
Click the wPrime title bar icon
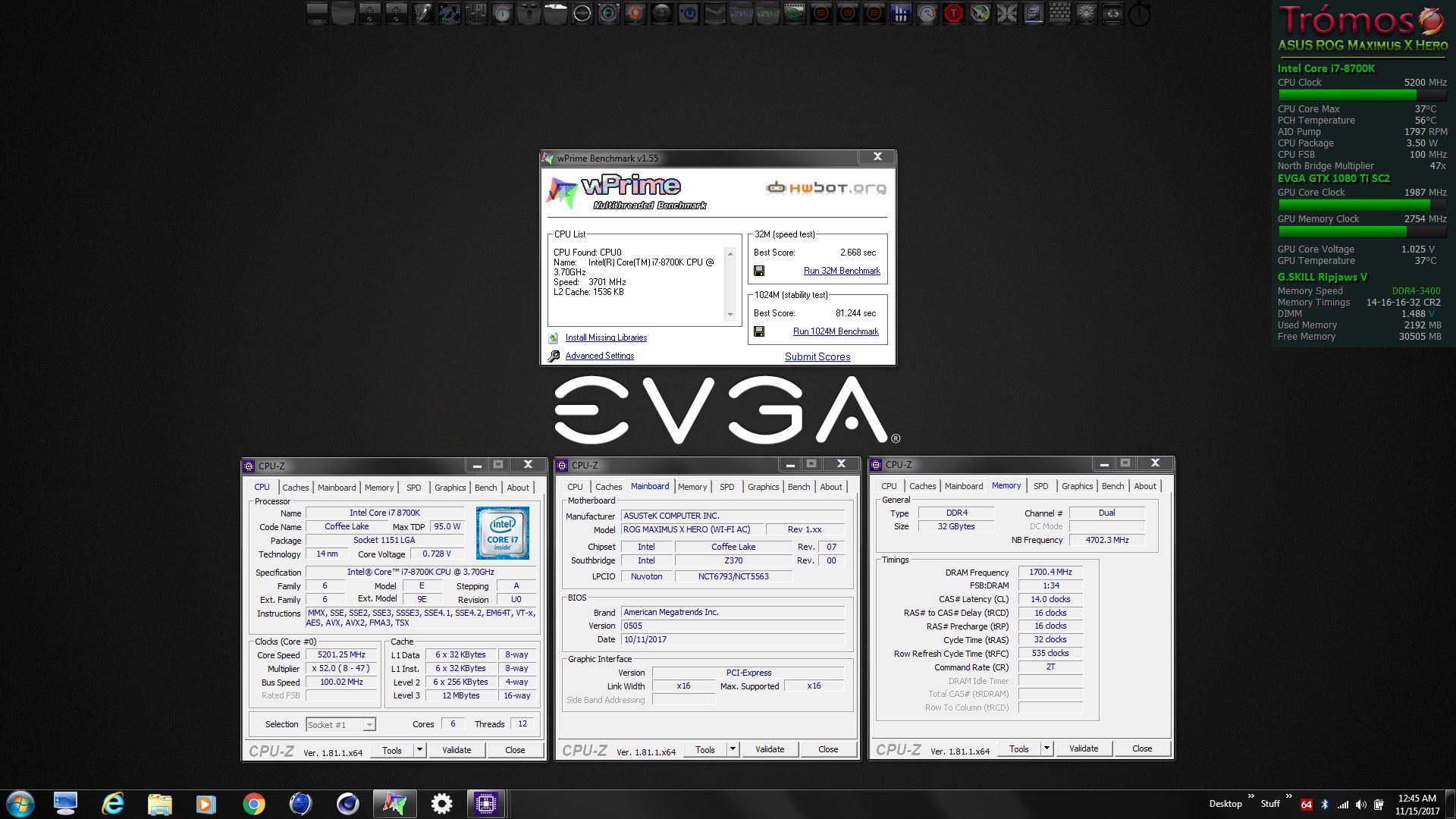(x=548, y=158)
